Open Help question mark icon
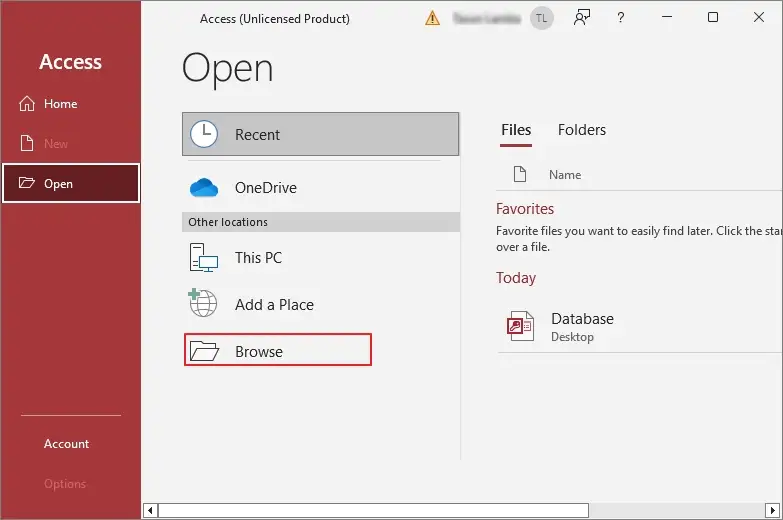The image size is (783, 520). point(620,18)
